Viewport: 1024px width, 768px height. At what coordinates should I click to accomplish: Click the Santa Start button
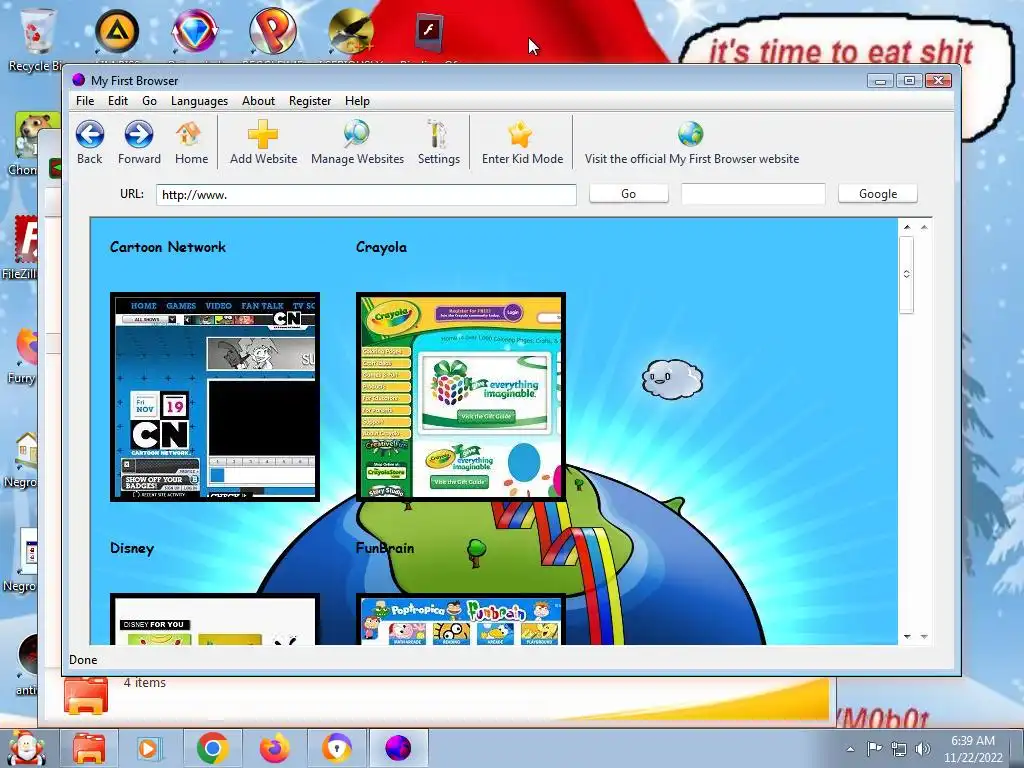(26, 747)
